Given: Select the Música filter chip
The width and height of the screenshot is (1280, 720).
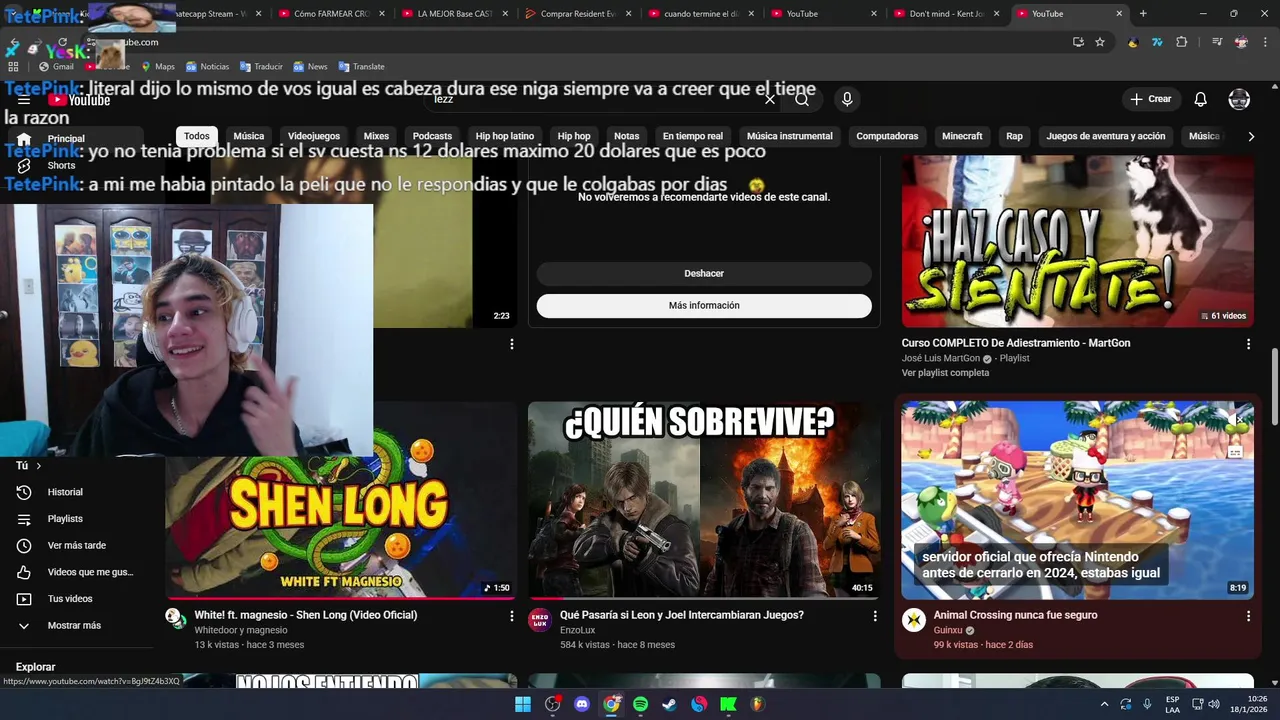Looking at the screenshot, I should [x=249, y=136].
